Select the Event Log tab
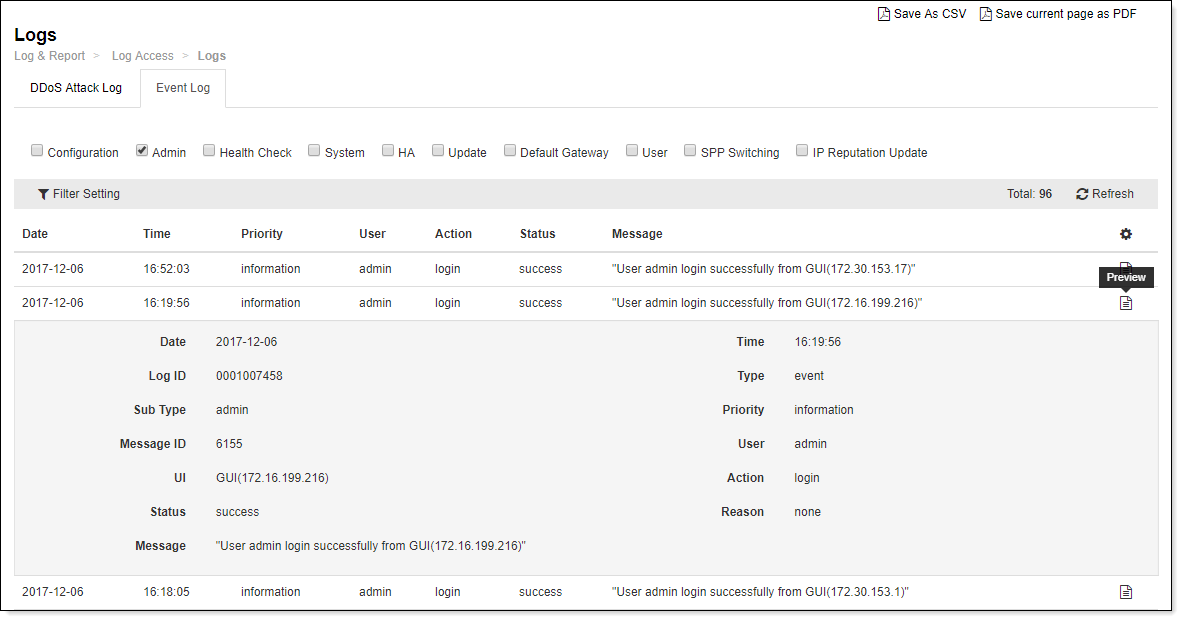Screen dimensions: 1182x621 click(182, 88)
